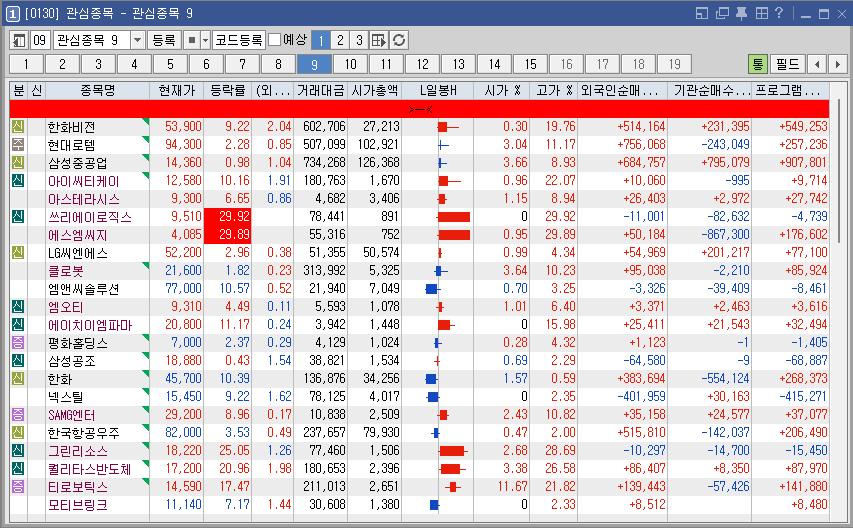Viewport: 853px width, 528px height.
Task: Click the group list panel icon left of 09
Action: click(19, 40)
